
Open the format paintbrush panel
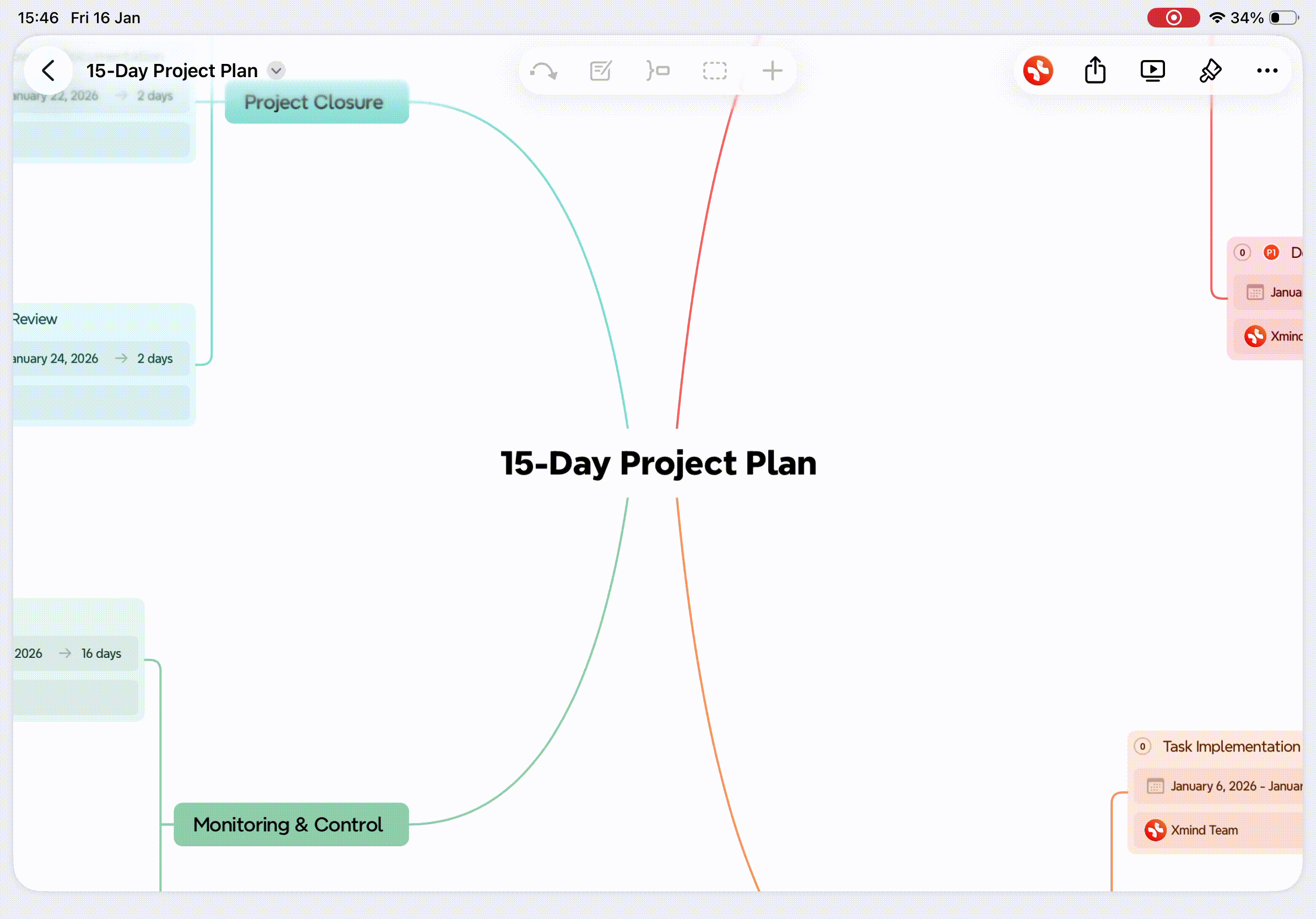pyautogui.click(x=1210, y=71)
